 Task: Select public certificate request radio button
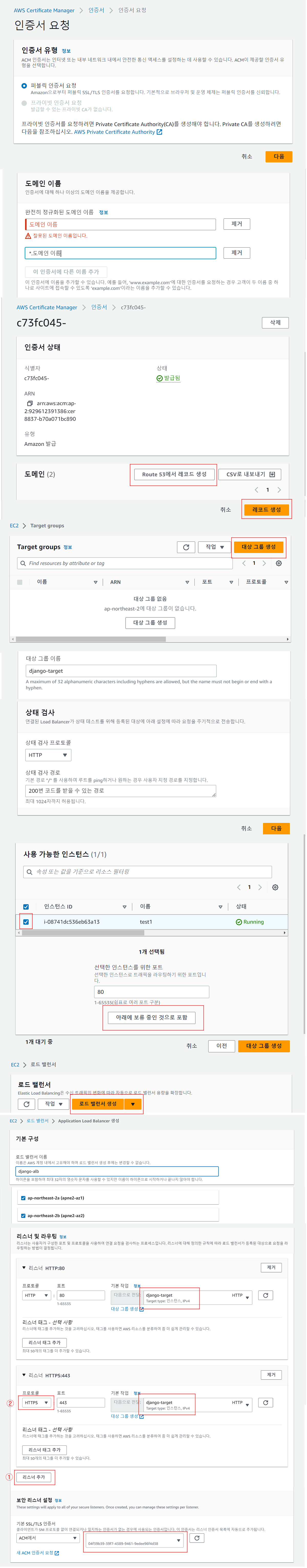[24, 86]
